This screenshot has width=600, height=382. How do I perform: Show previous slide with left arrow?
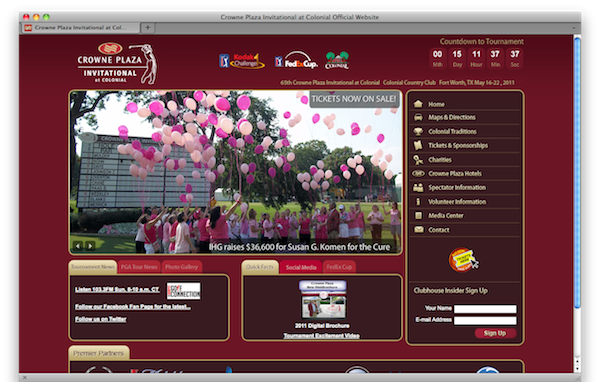tap(78, 246)
